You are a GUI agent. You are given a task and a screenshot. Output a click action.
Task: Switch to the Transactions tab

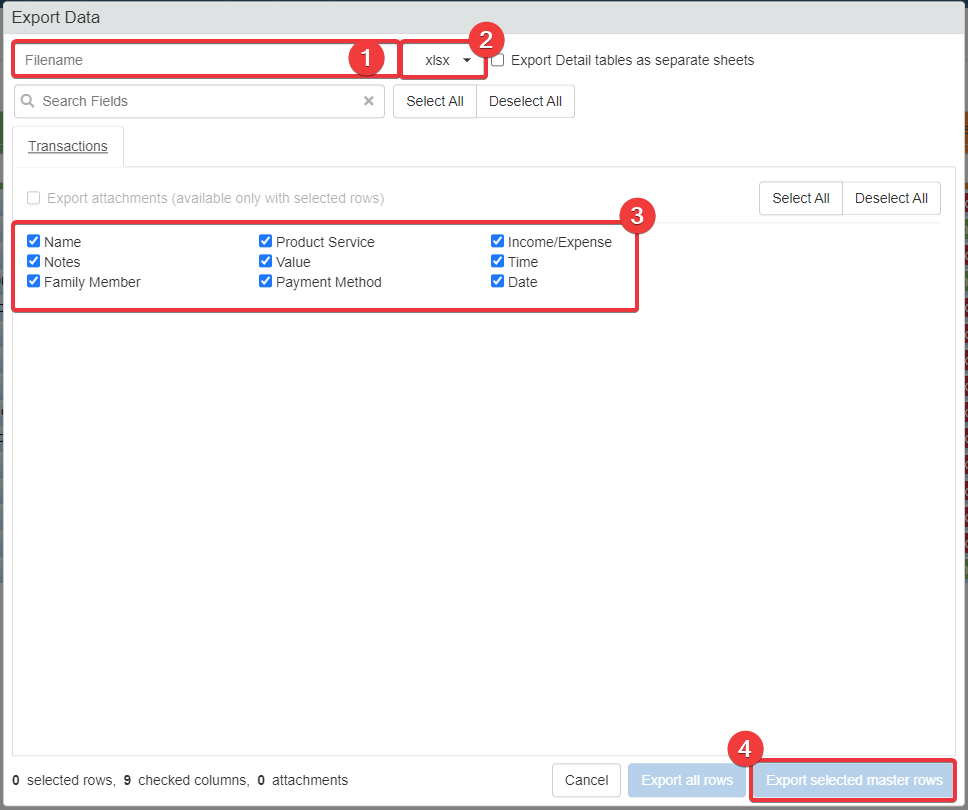[x=68, y=146]
